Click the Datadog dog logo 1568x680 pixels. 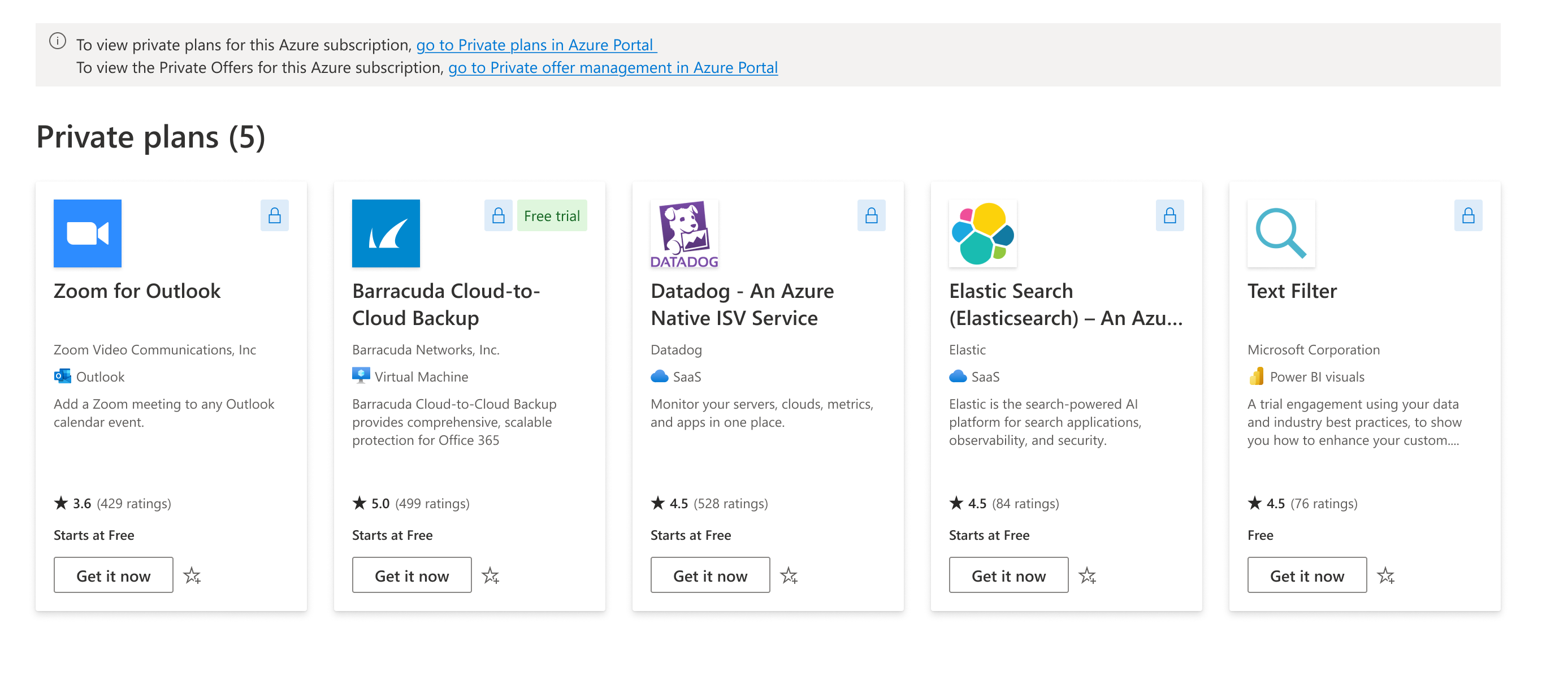[x=684, y=233]
